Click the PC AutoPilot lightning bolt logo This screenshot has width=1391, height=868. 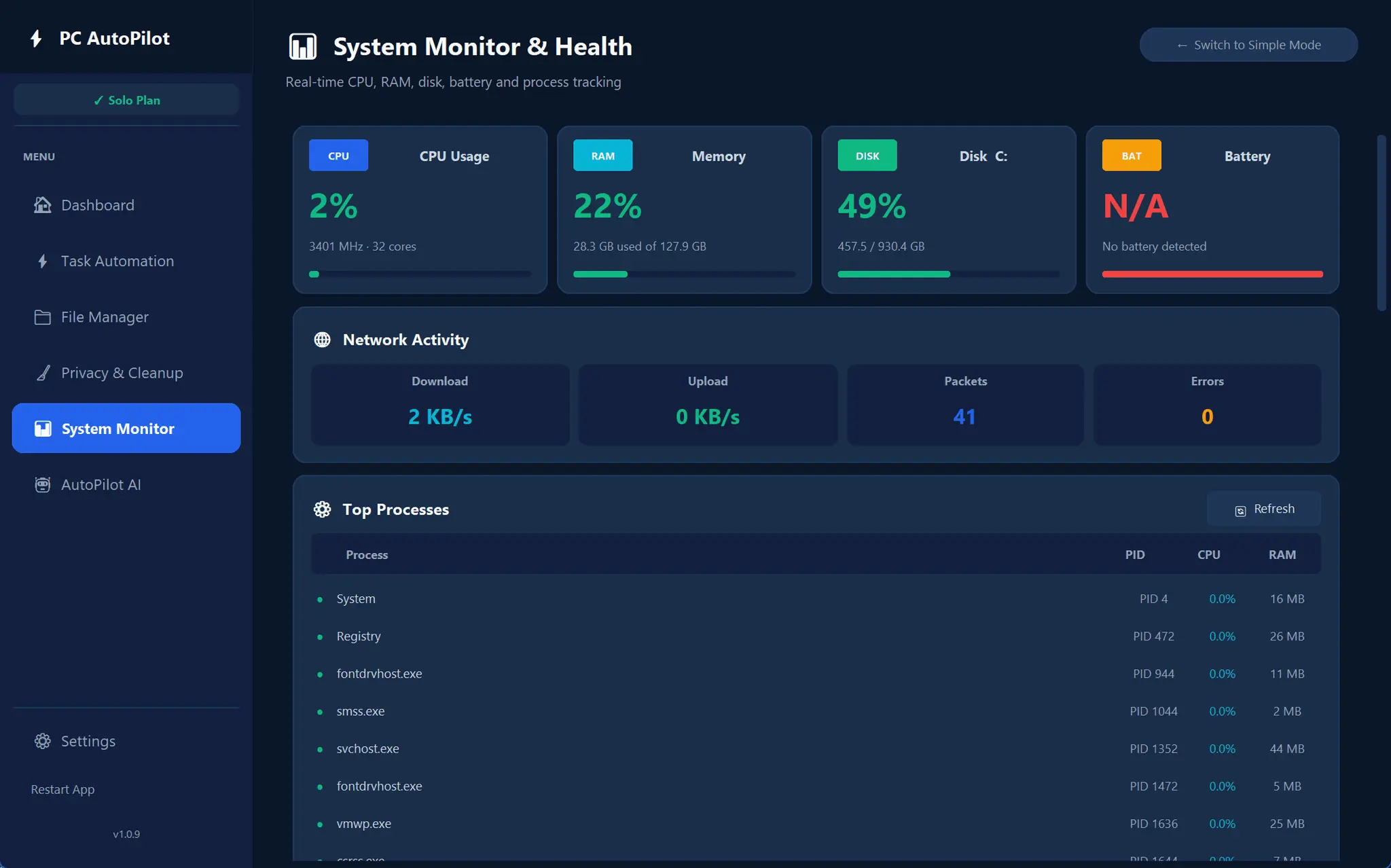click(x=37, y=39)
